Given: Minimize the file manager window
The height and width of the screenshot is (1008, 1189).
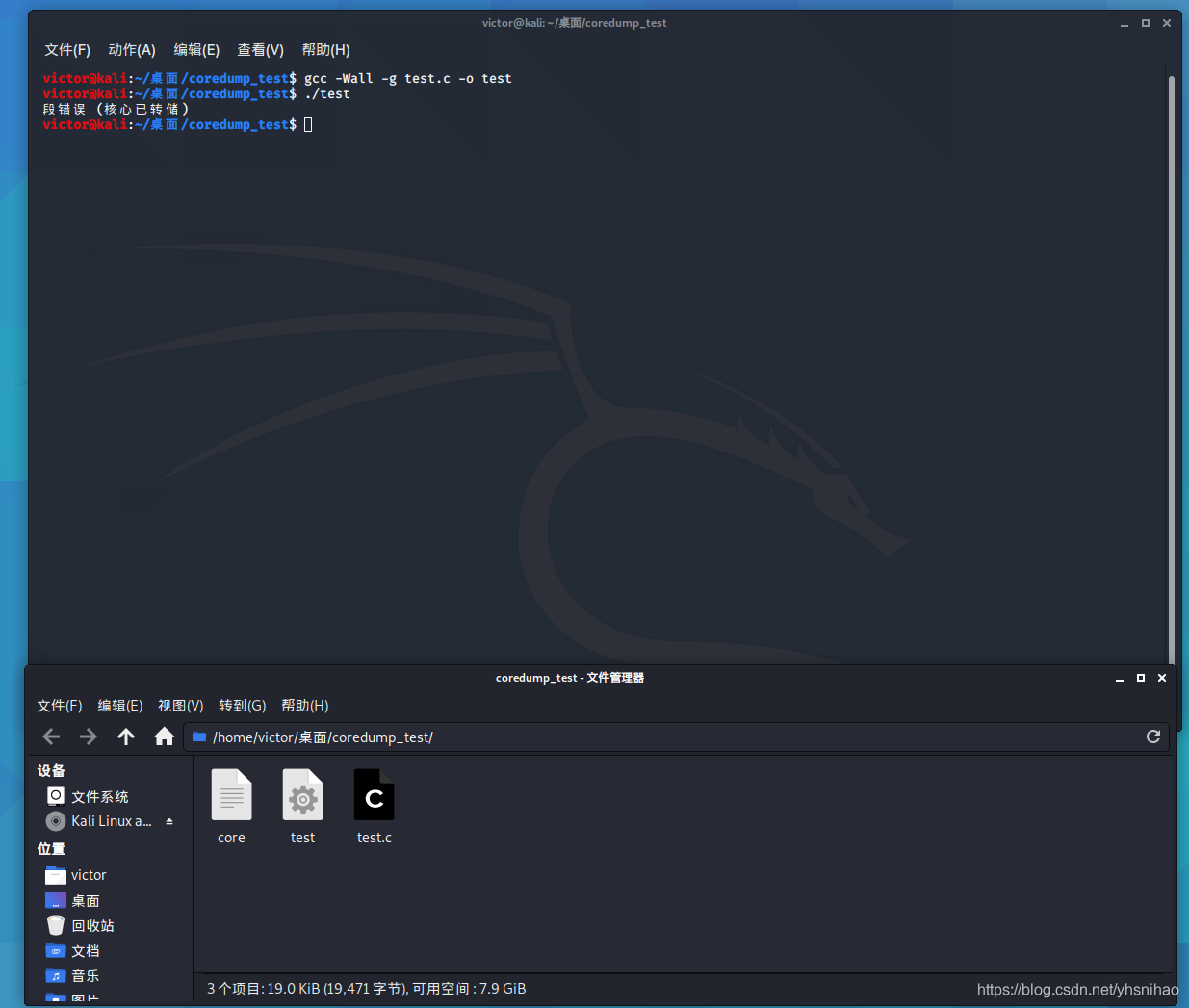Looking at the screenshot, I should [1120, 678].
